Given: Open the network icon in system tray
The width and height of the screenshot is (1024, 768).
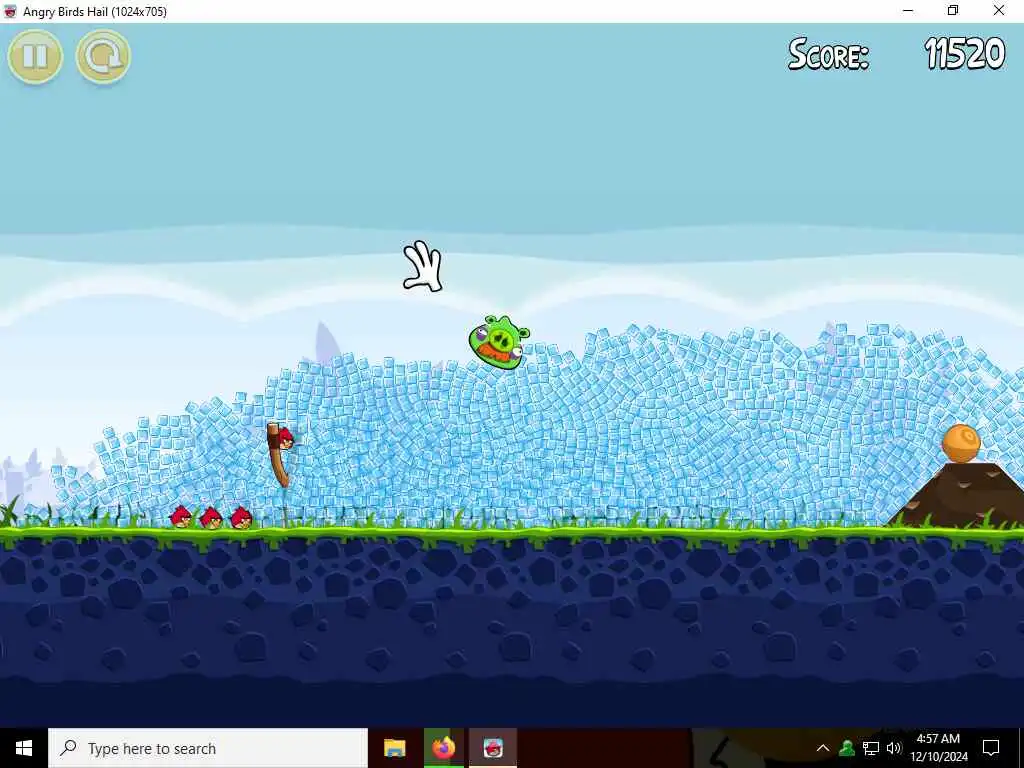Looking at the screenshot, I should tap(871, 748).
